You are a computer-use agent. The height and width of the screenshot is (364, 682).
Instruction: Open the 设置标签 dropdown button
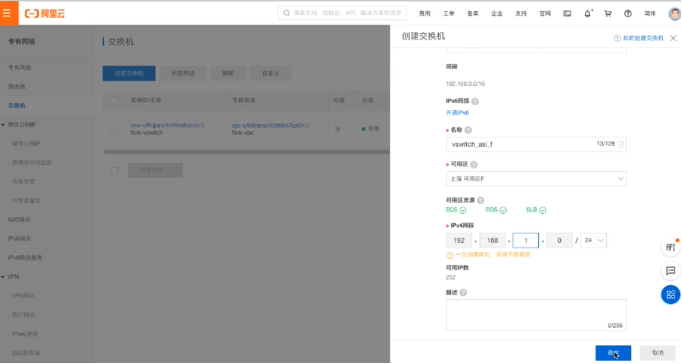coord(155,170)
